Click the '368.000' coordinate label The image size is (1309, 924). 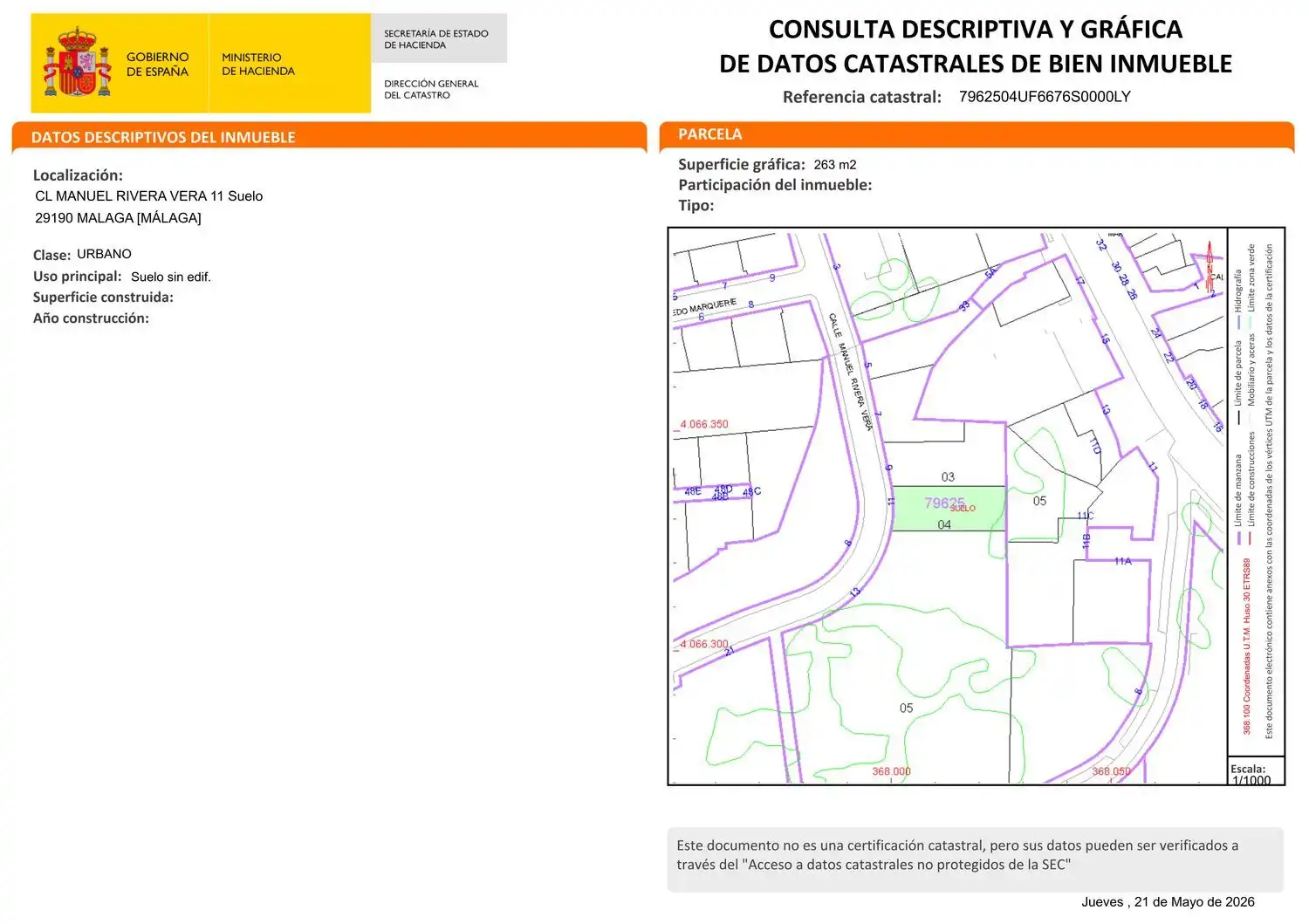point(892,772)
